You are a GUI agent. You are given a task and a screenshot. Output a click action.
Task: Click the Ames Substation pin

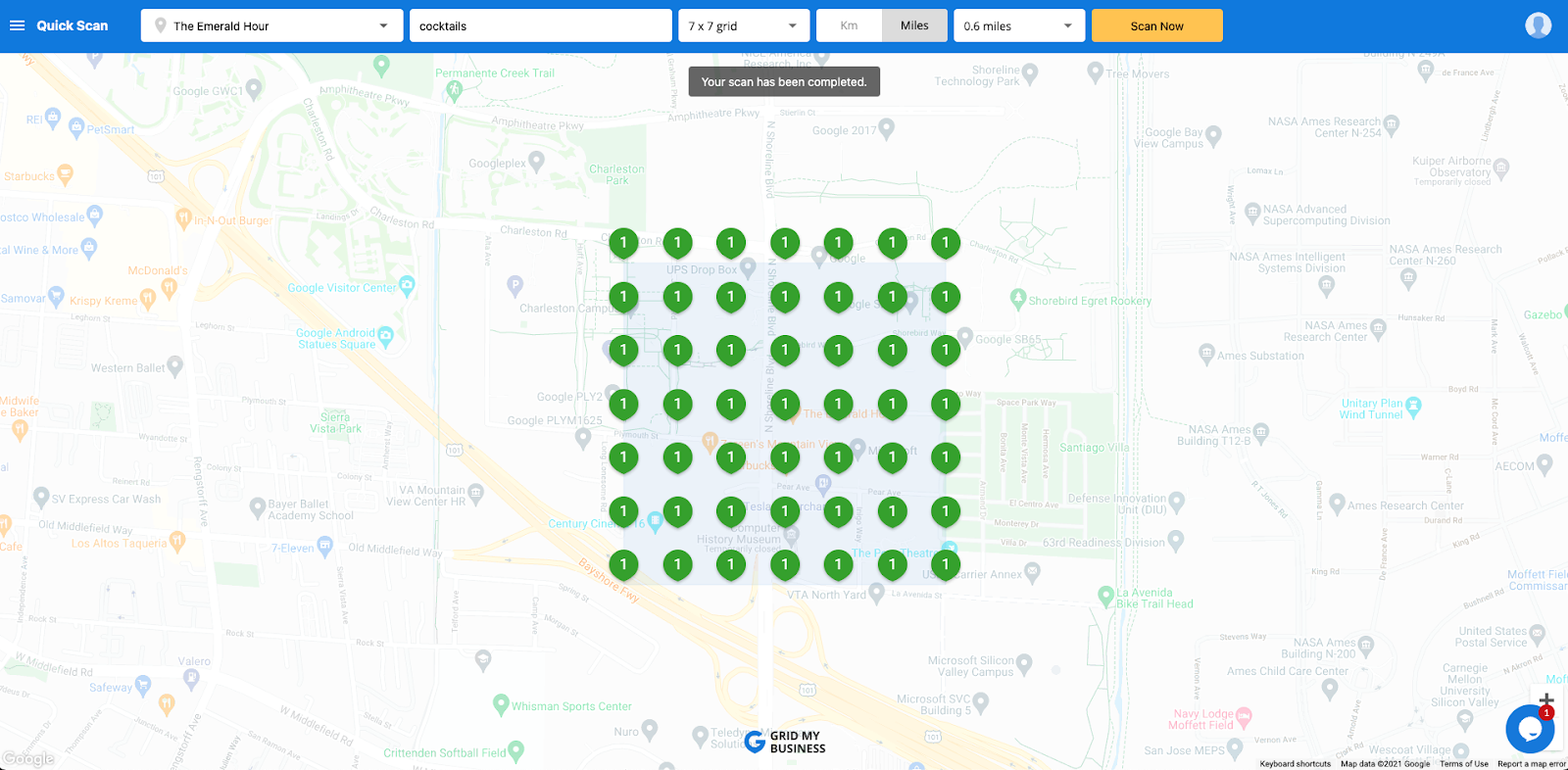point(1206,354)
